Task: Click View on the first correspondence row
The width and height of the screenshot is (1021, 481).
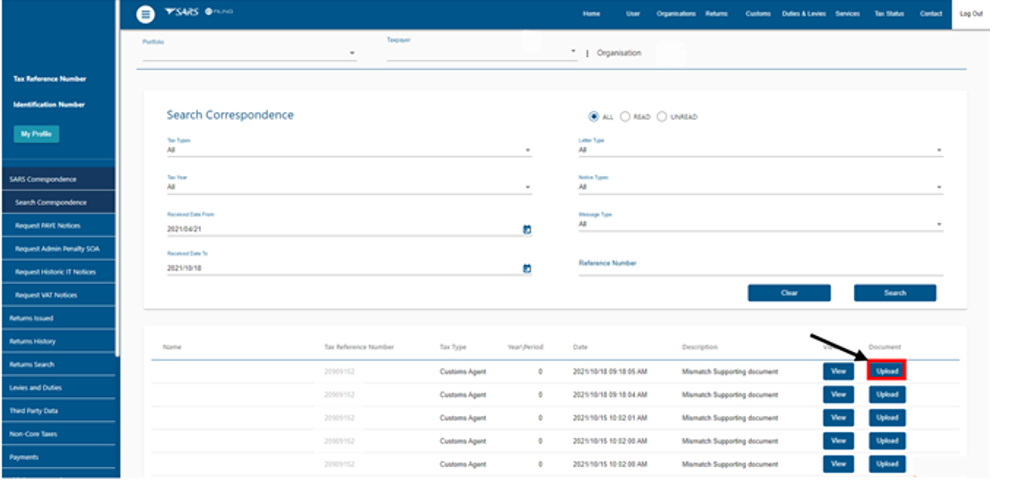Action: [x=838, y=370]
